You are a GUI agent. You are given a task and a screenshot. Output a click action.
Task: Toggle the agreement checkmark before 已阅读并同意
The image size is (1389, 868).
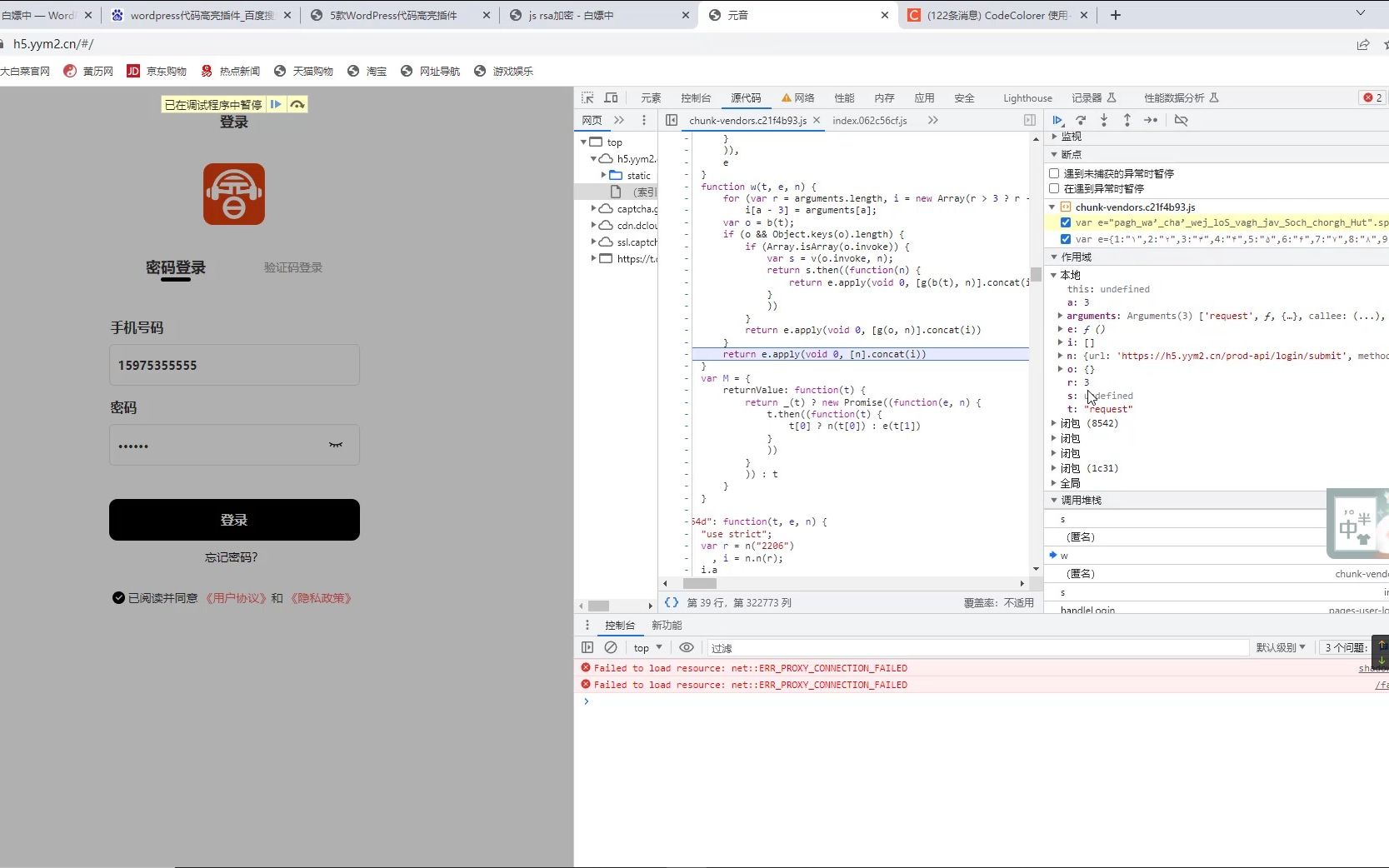118,598
